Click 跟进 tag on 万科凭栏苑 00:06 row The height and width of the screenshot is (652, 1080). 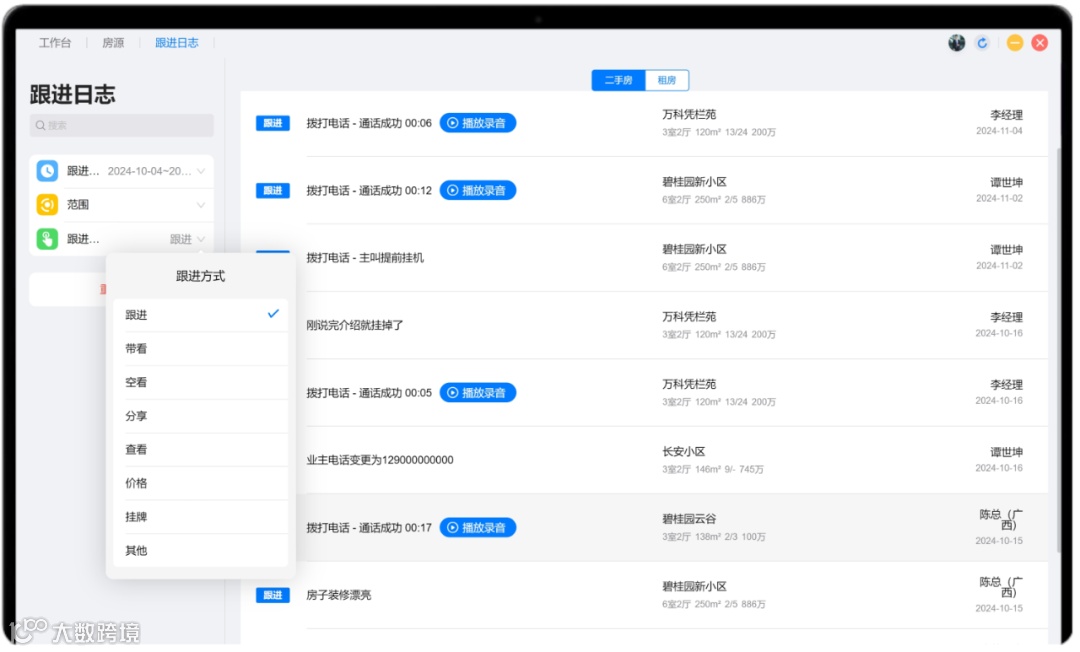(x=273, y=123)
